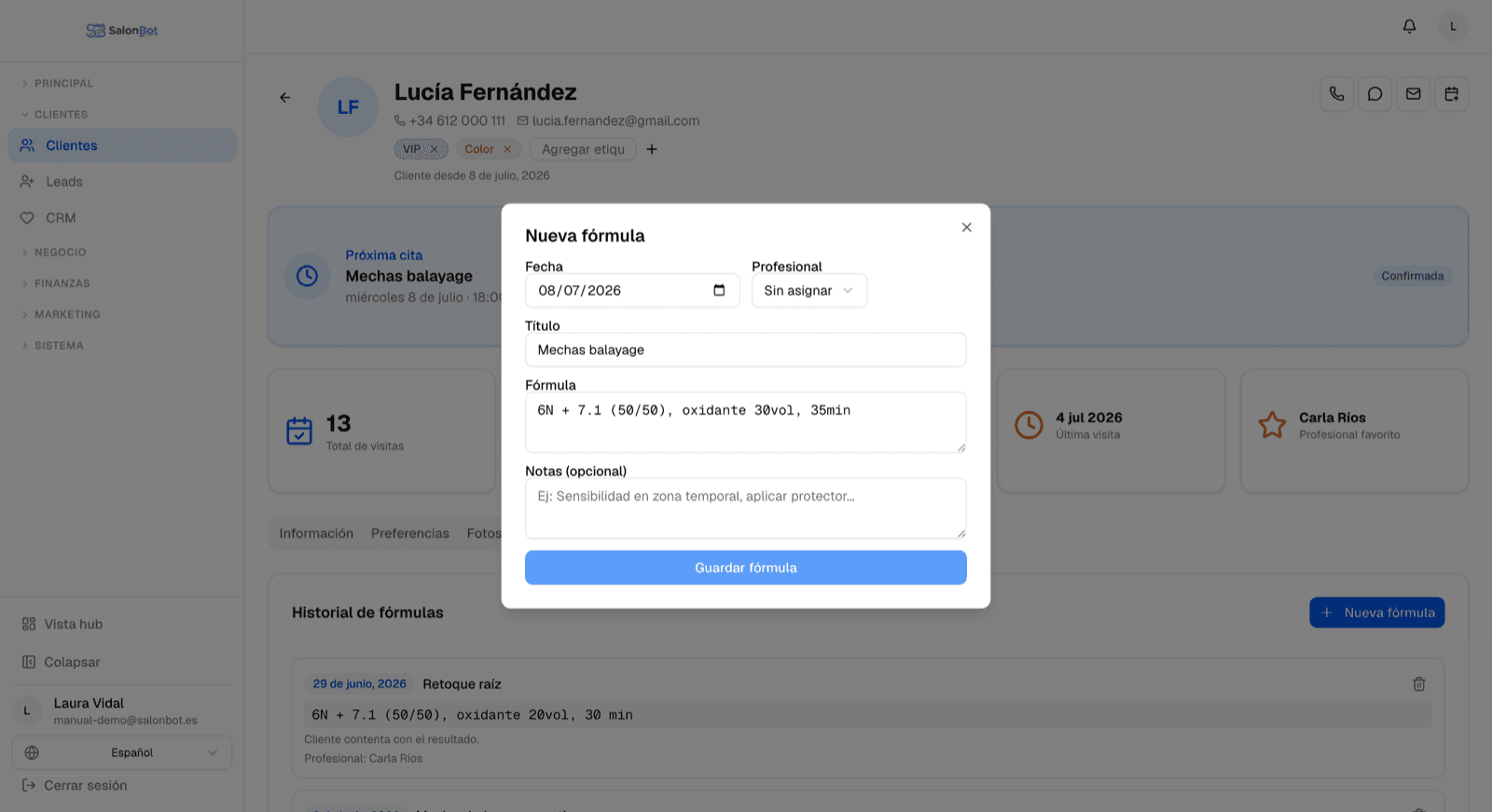Remove the VIP tag

tap(435, 149)
